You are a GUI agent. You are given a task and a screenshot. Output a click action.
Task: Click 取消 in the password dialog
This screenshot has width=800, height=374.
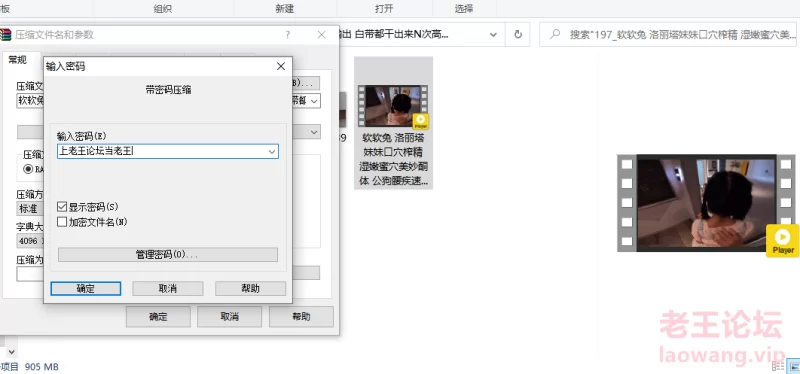tap(168, 288)
